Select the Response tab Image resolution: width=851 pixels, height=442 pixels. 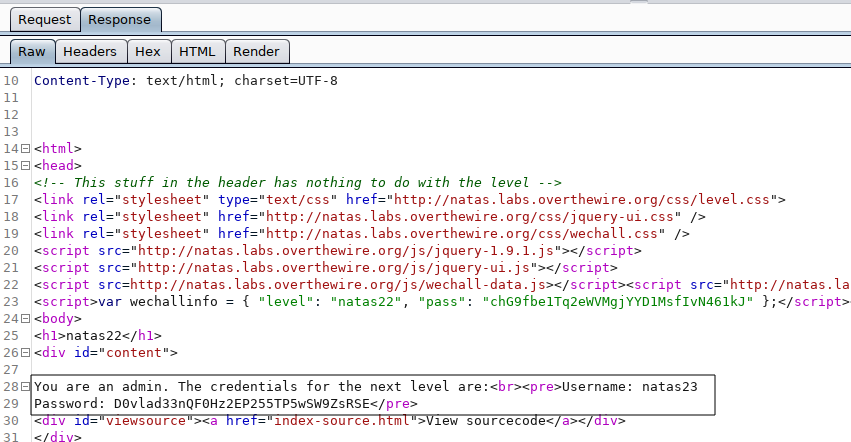point(120,20)
